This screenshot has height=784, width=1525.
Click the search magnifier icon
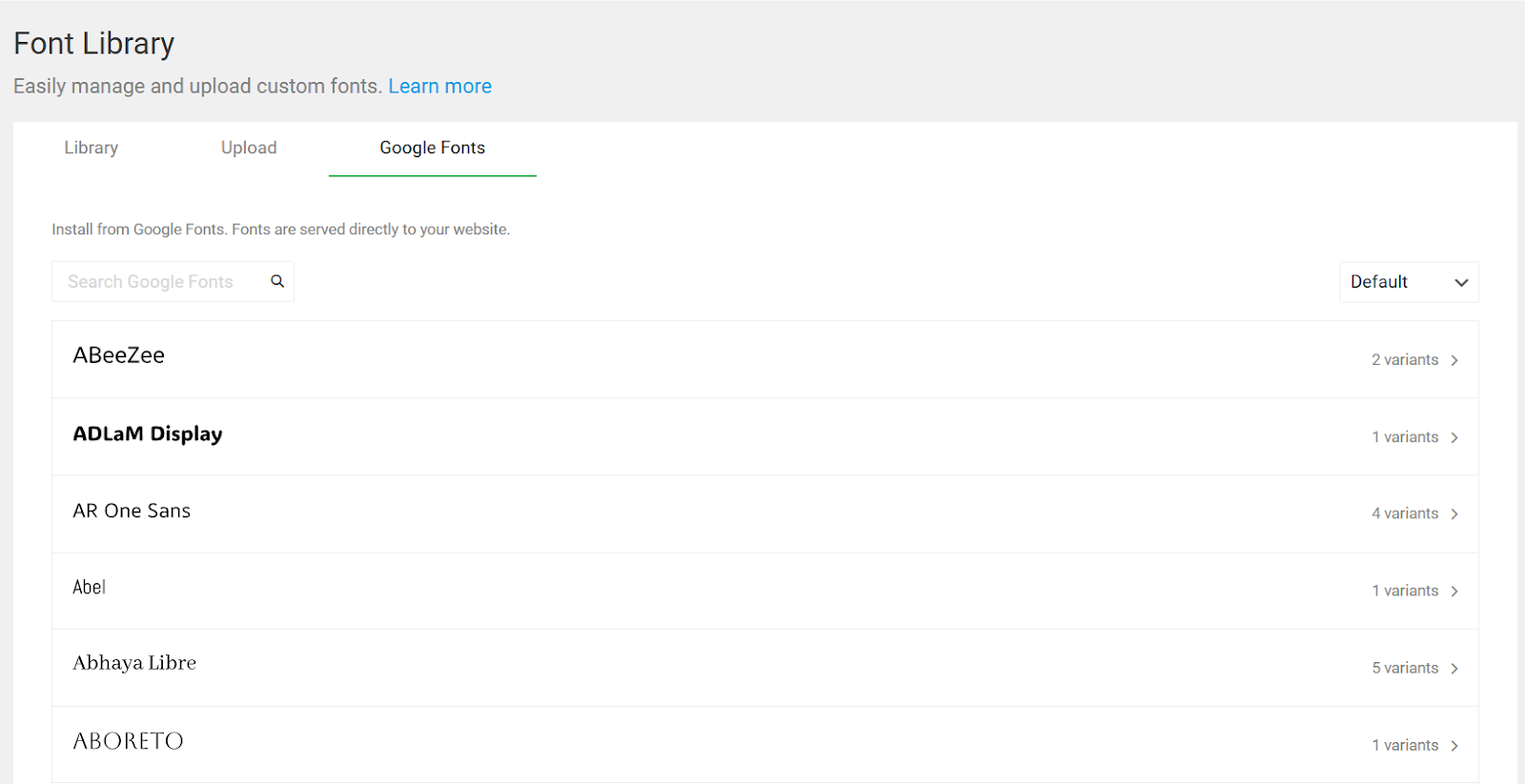coord(277,281)
